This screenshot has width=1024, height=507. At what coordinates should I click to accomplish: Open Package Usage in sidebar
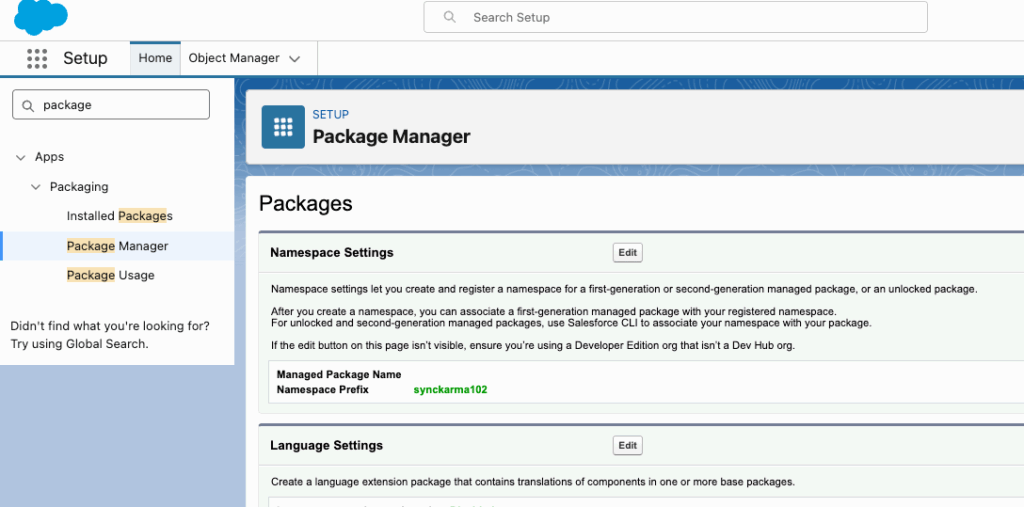[x=110, y=275]
